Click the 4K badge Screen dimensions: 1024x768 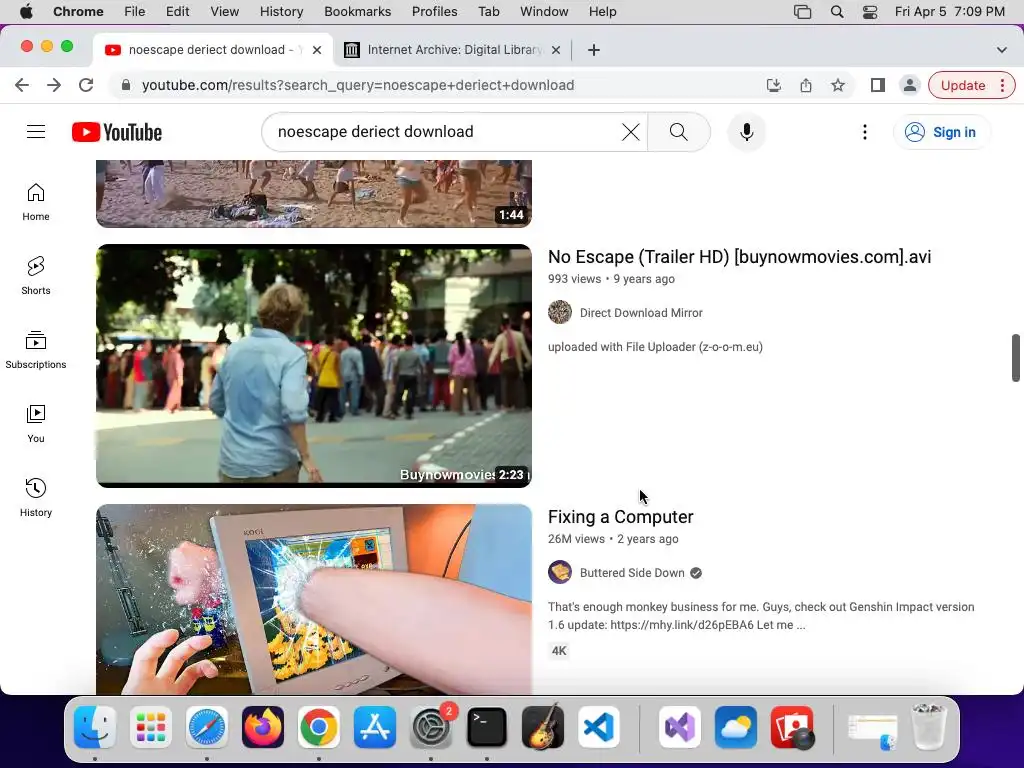point(559,650)
